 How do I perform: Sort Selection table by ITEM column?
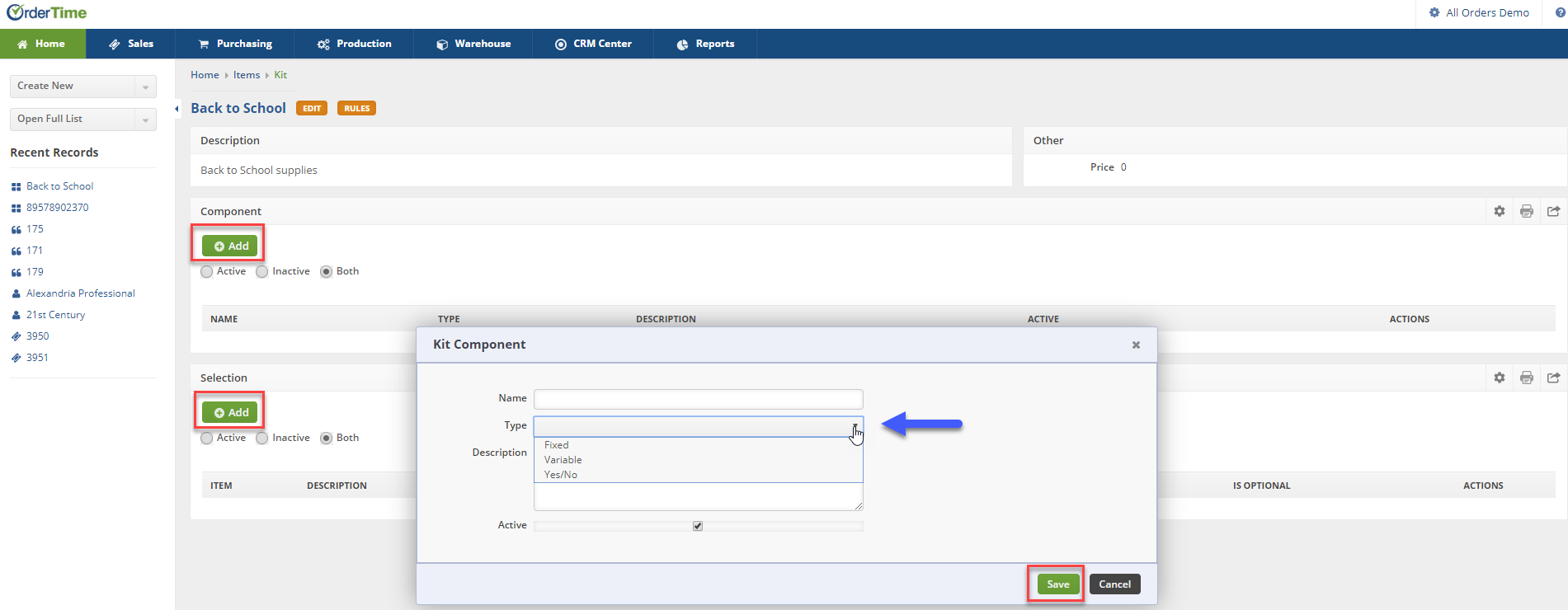coord(221,486)
